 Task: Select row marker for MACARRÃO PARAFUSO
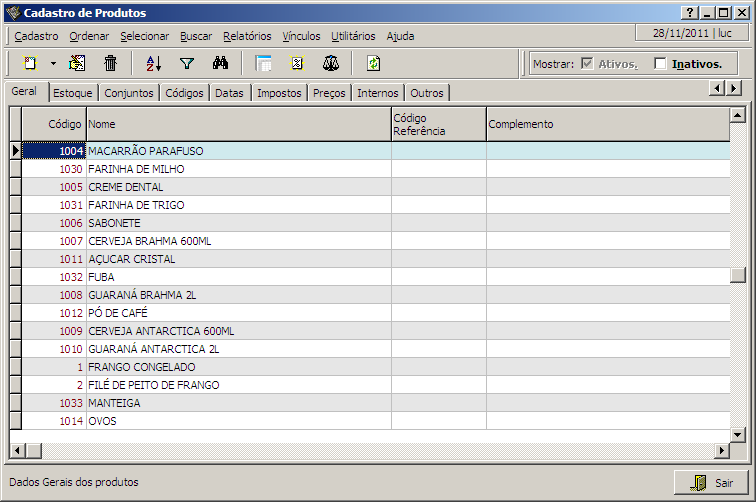tap(15, 151)
